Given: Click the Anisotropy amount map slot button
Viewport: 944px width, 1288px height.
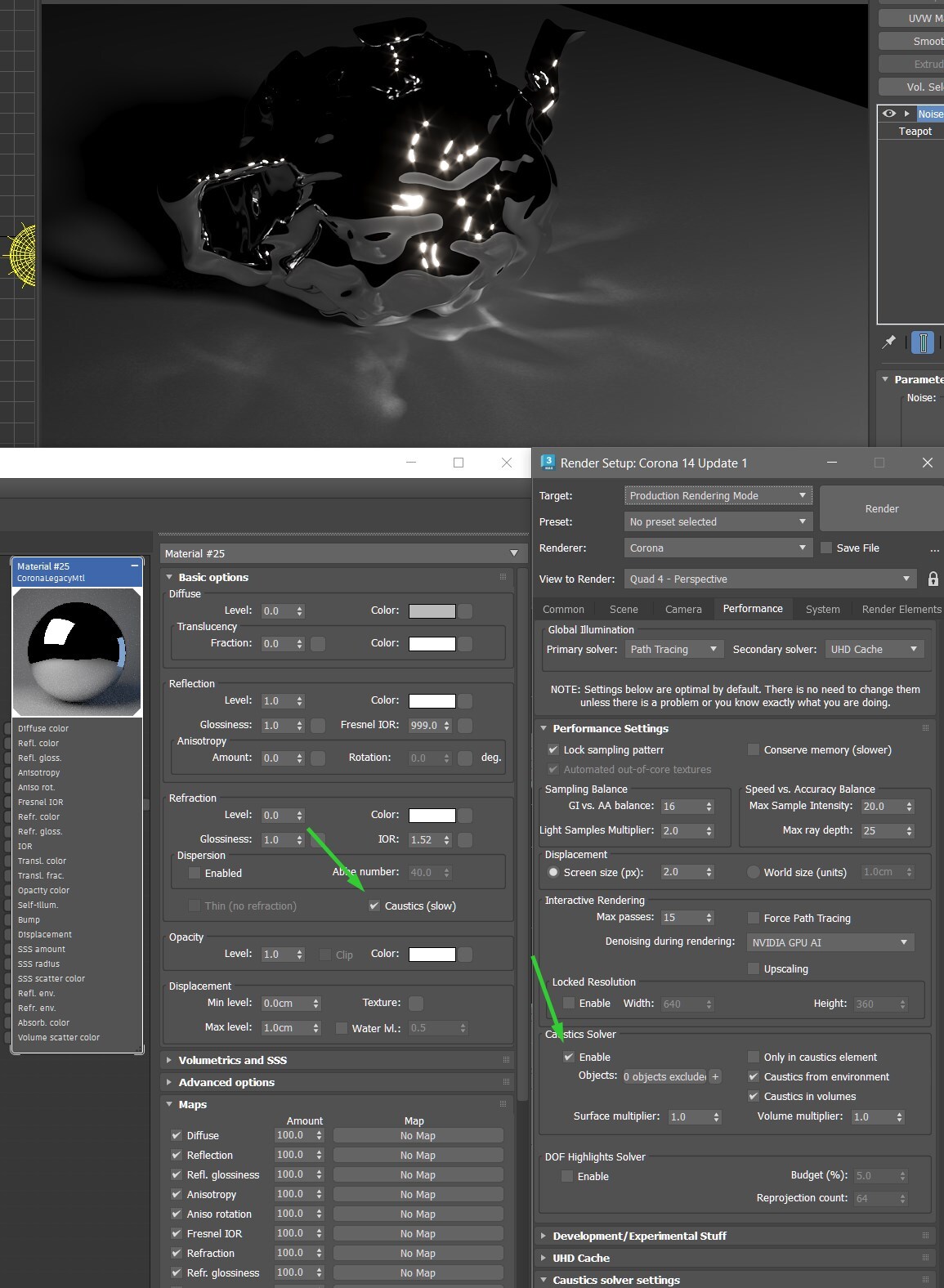Looking at the screenshot, I should [318, 758].
